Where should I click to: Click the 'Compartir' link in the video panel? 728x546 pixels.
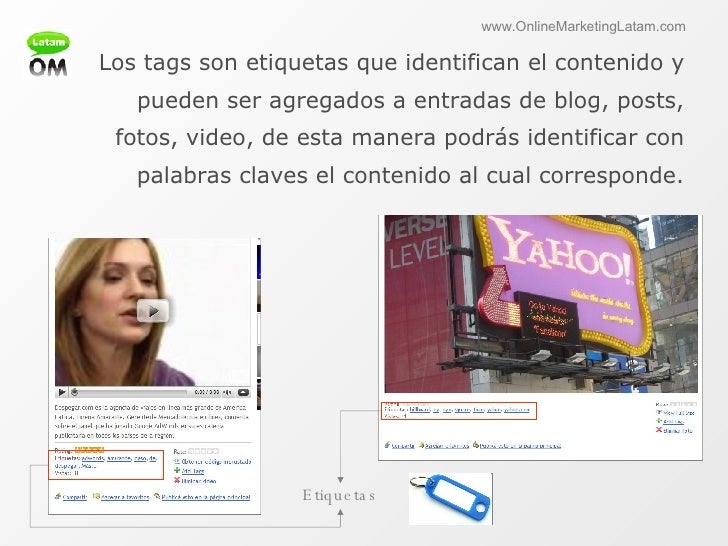(75, 497)
